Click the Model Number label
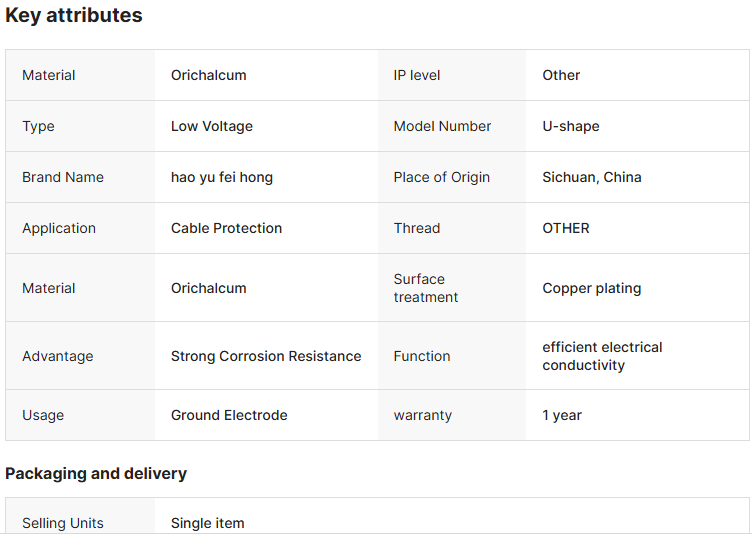 tap(442, 126)
